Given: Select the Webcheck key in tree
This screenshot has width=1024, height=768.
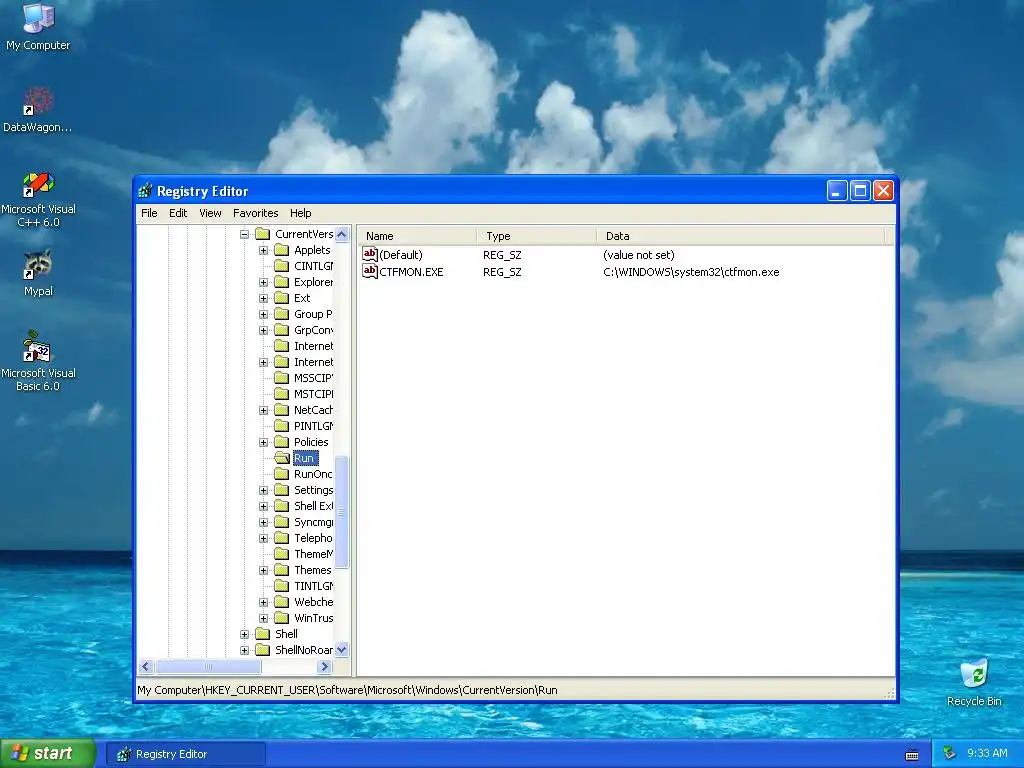Looking at the screenshot, I should [x=313, y=602].
